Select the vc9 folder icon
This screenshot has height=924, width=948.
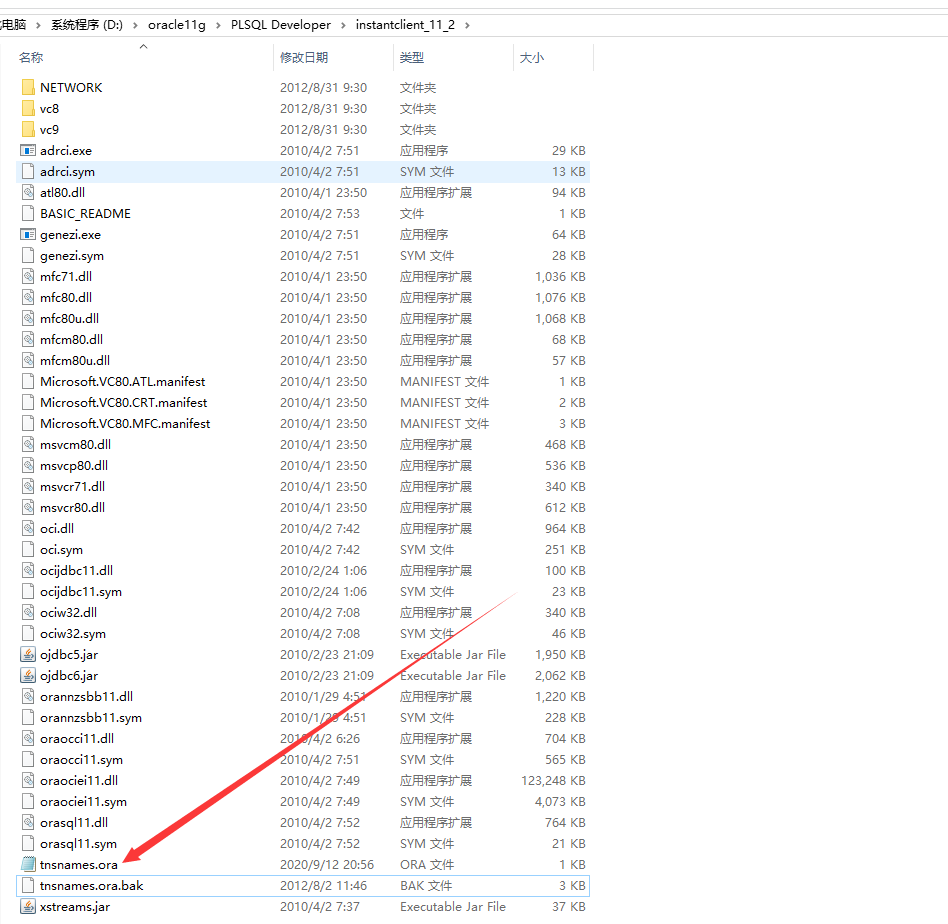(28, 129)
